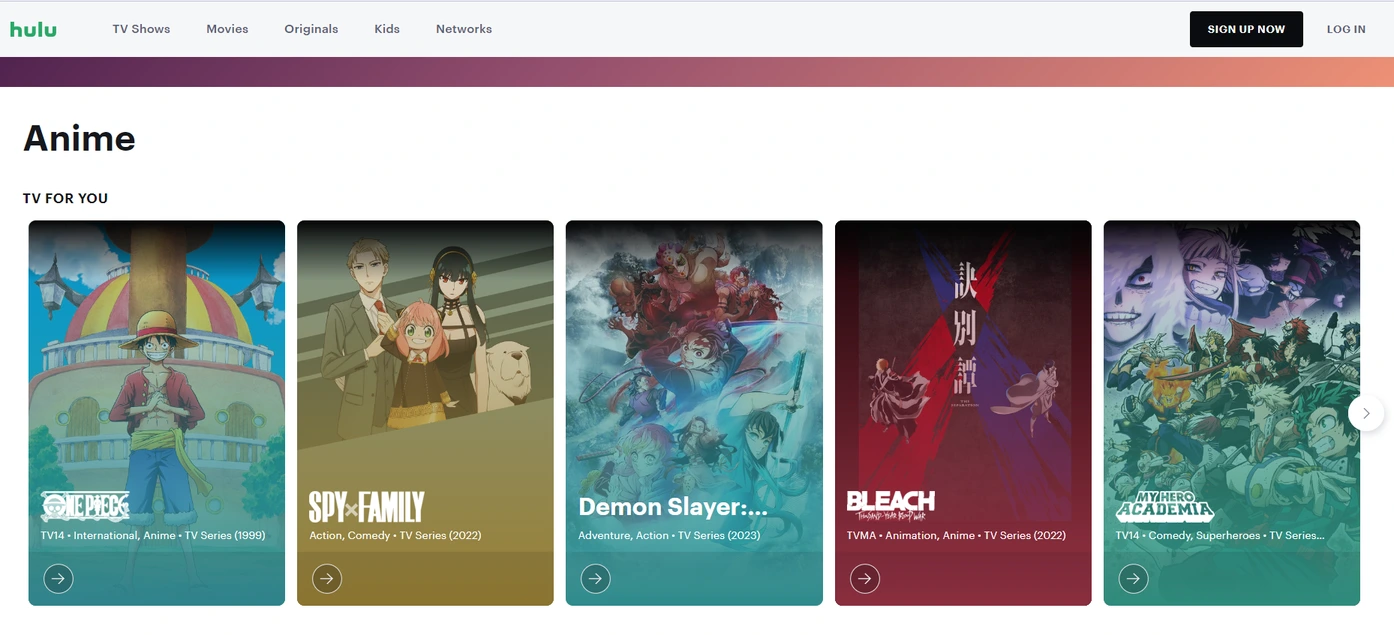
Task: Click "TV14 • Comedy, Superheroes • TV Series..." text
Action: 1220,536
